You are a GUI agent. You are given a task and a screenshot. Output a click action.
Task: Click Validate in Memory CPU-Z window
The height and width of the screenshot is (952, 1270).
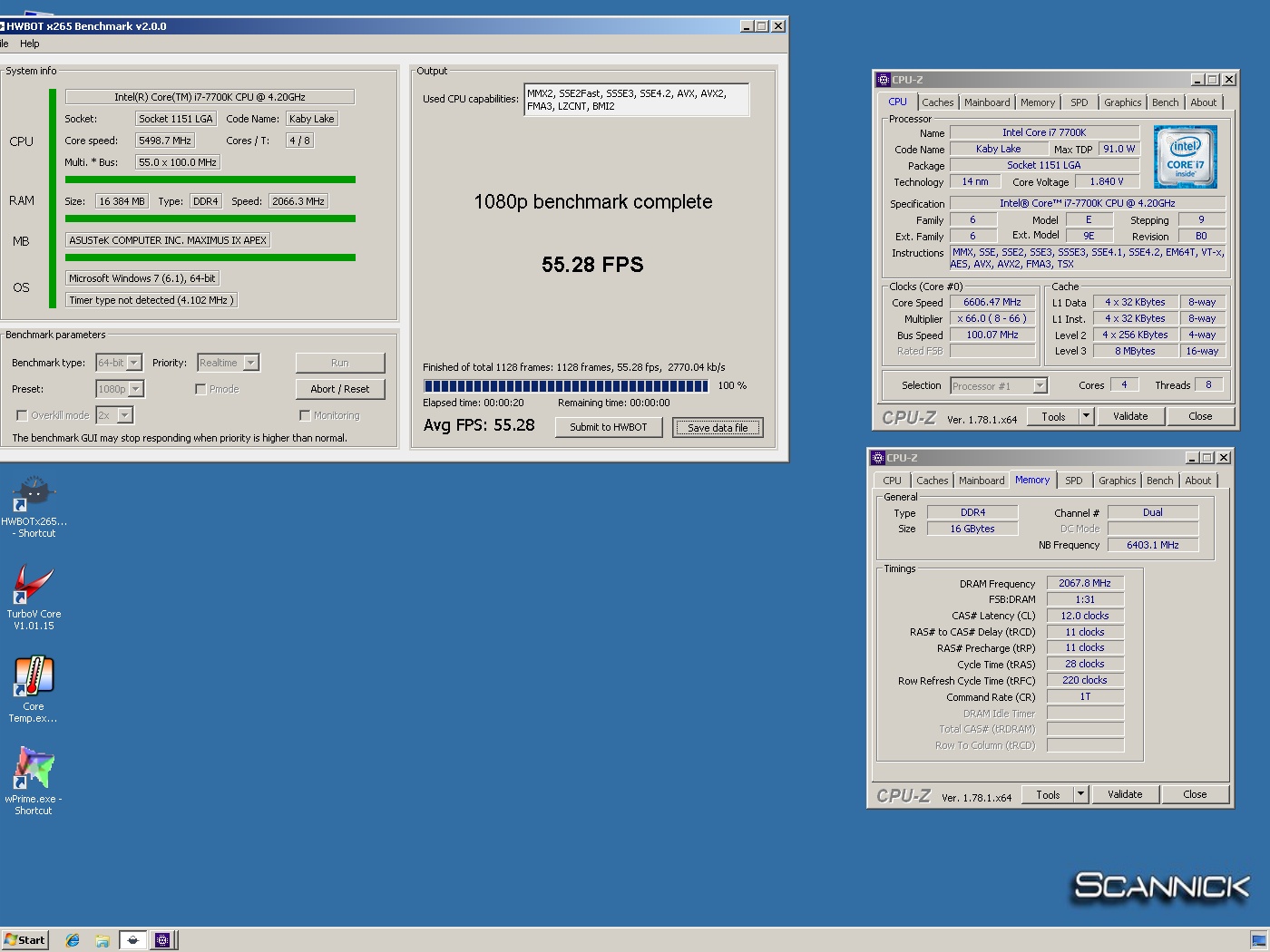(x=1125, y=795)
